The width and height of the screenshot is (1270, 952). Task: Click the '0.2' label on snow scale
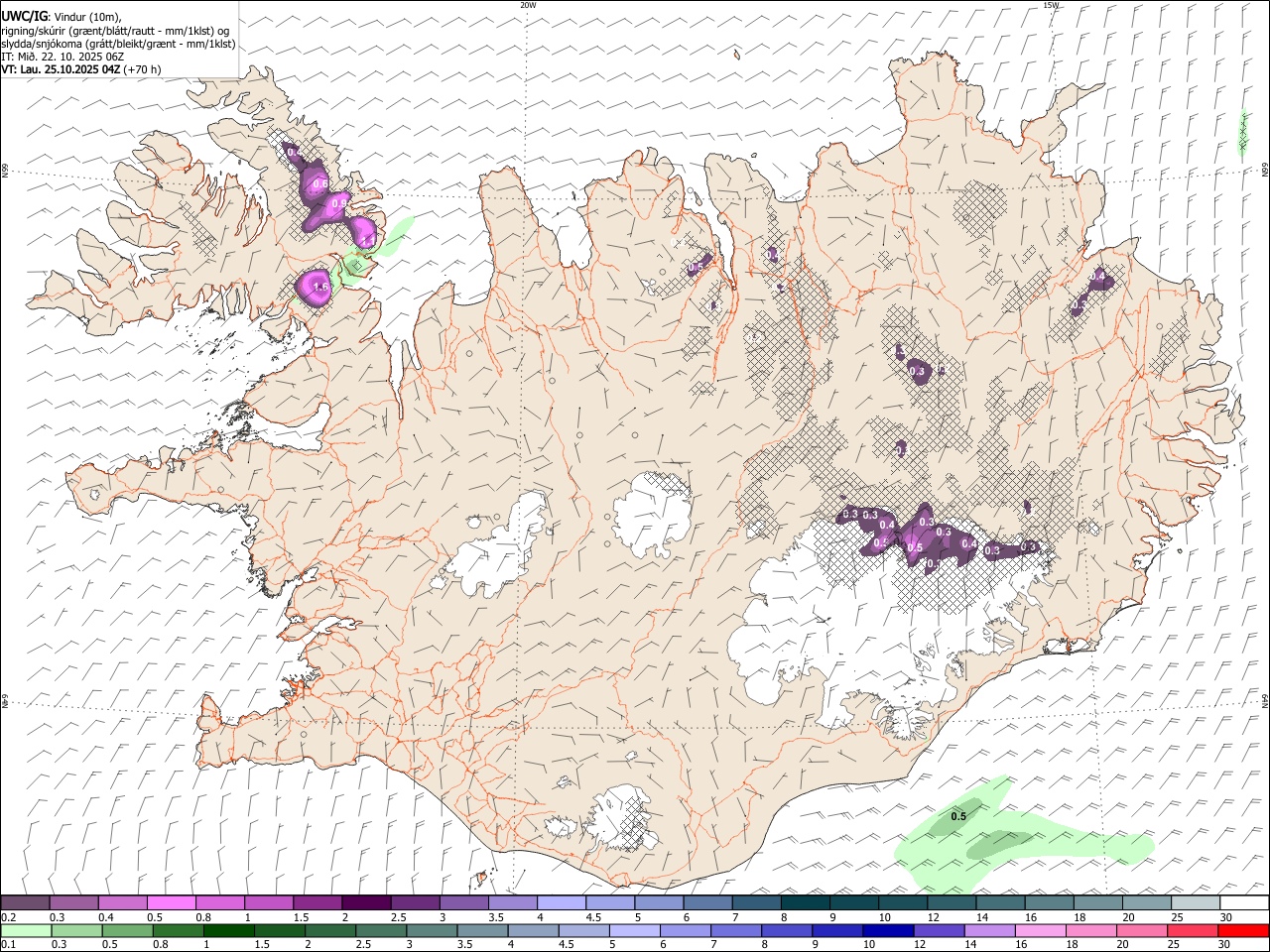point(8,917)
